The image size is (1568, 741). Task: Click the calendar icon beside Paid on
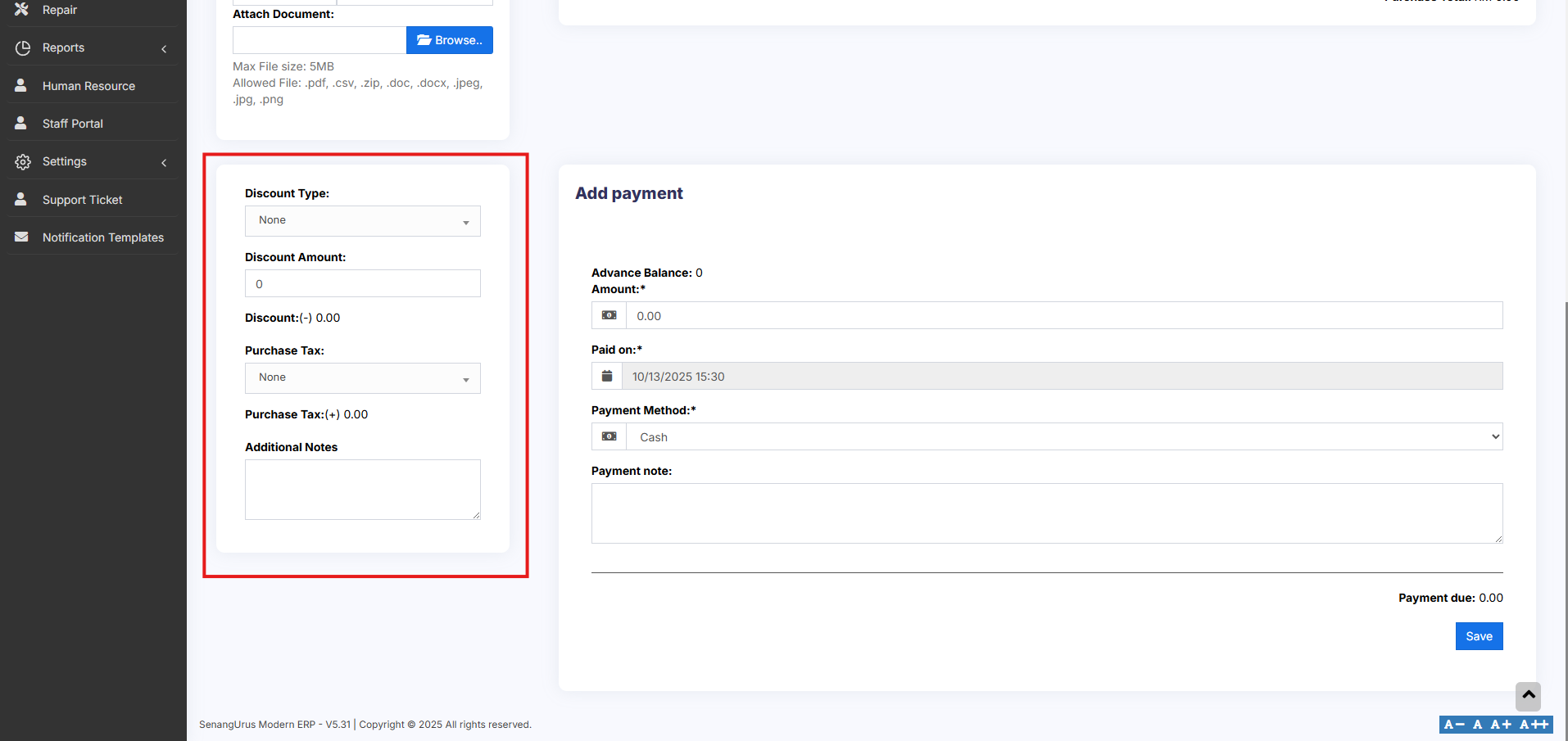pos(607,377)
